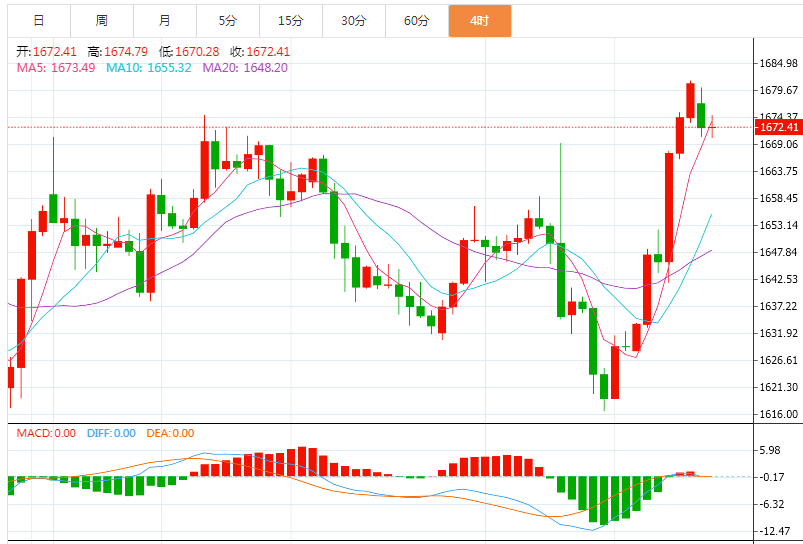Image resolution: width=803 pixels, height=544 pixels.
Task: Choose the 30分 timeframe tab
Action: pyautogui.click(x=354, y=21)
